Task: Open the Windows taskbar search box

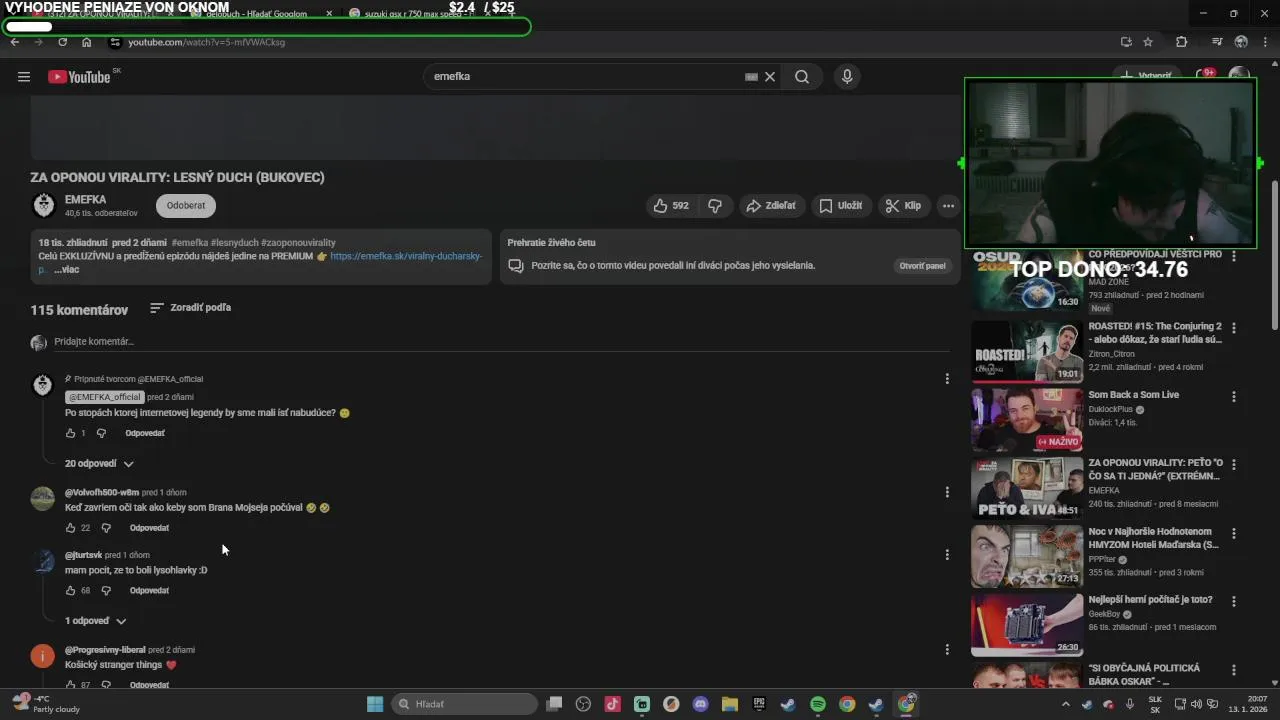Action: (464, 704)
